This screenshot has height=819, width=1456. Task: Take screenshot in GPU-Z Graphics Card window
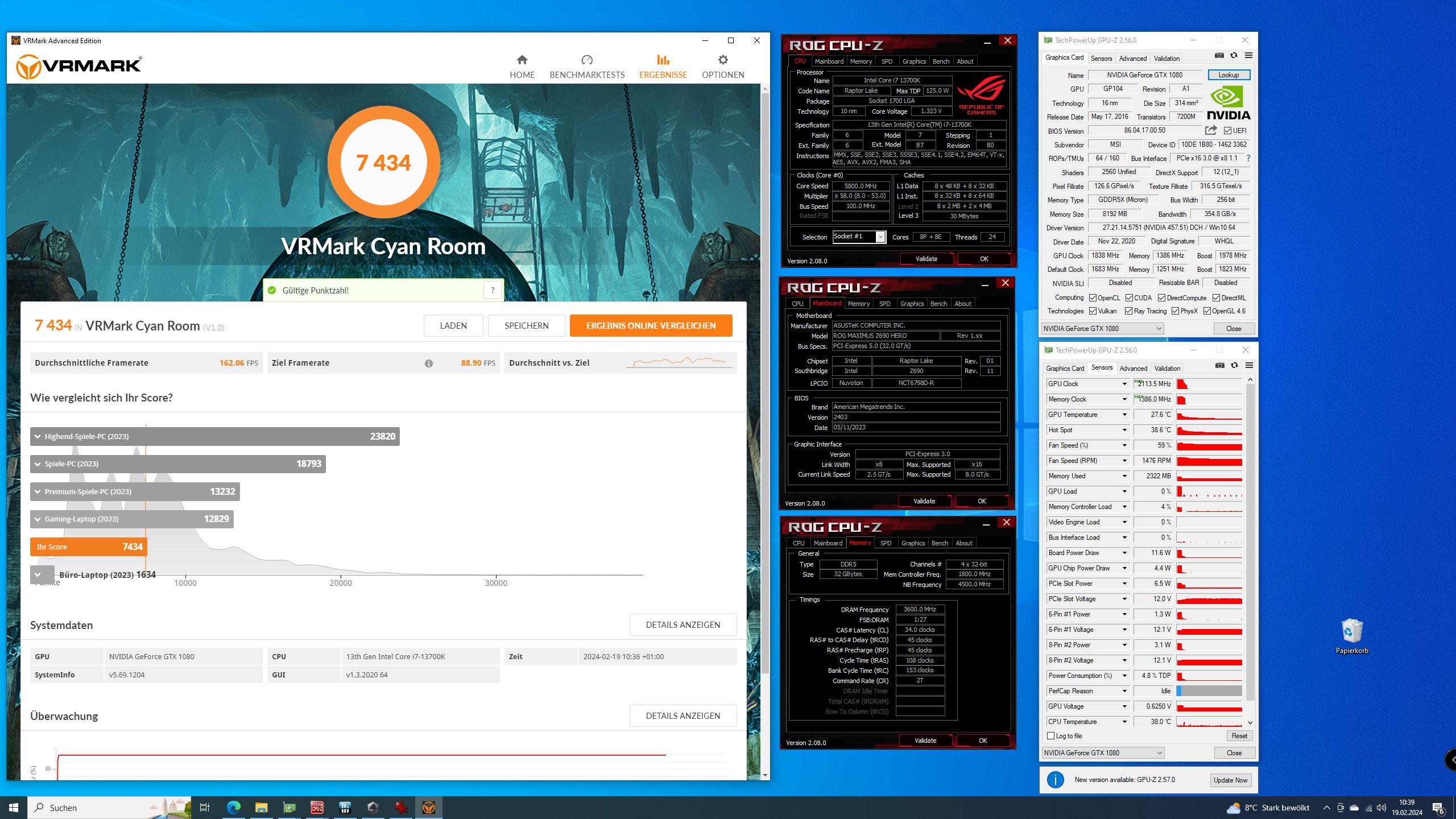(x=1219, y=56)
